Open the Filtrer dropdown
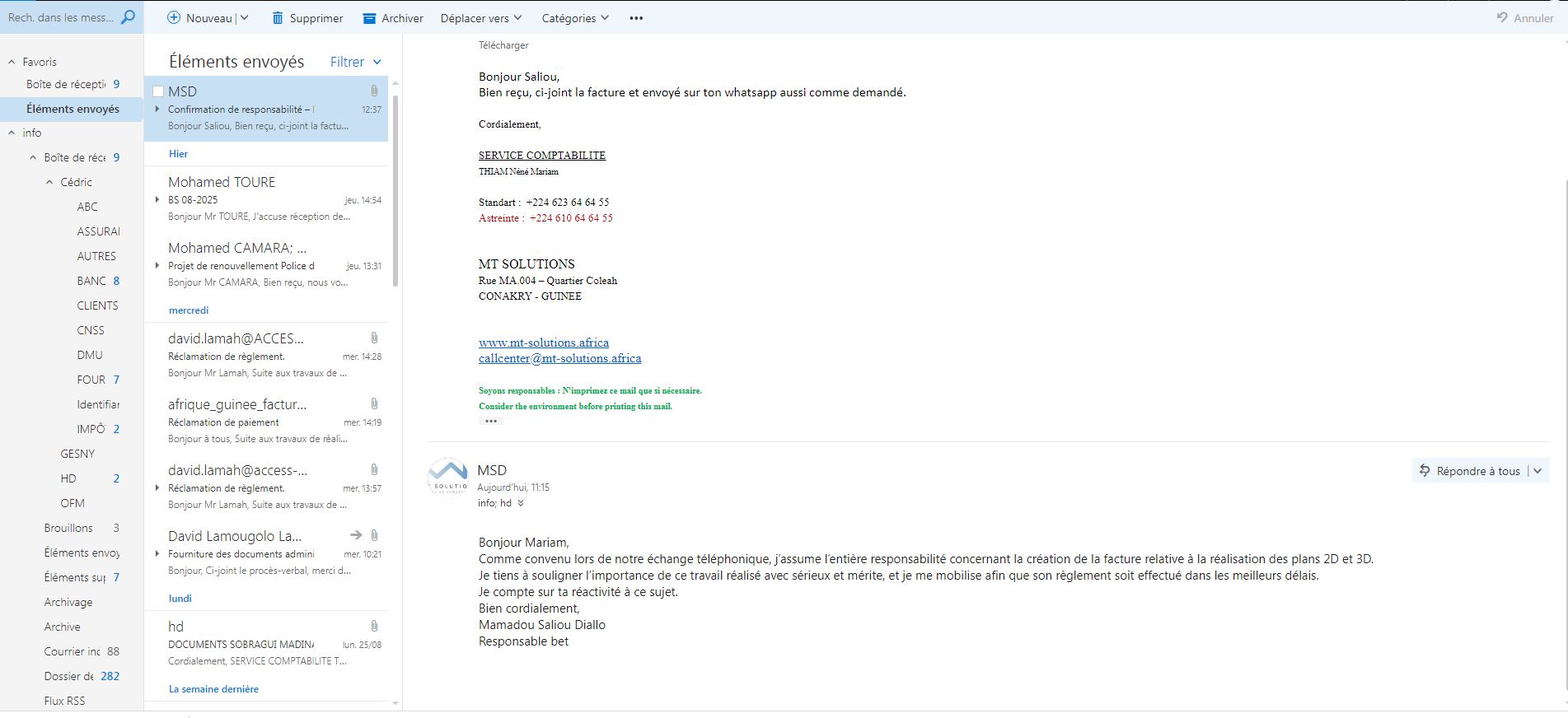Screen dimensions: 1568x718 pos(356,62)
